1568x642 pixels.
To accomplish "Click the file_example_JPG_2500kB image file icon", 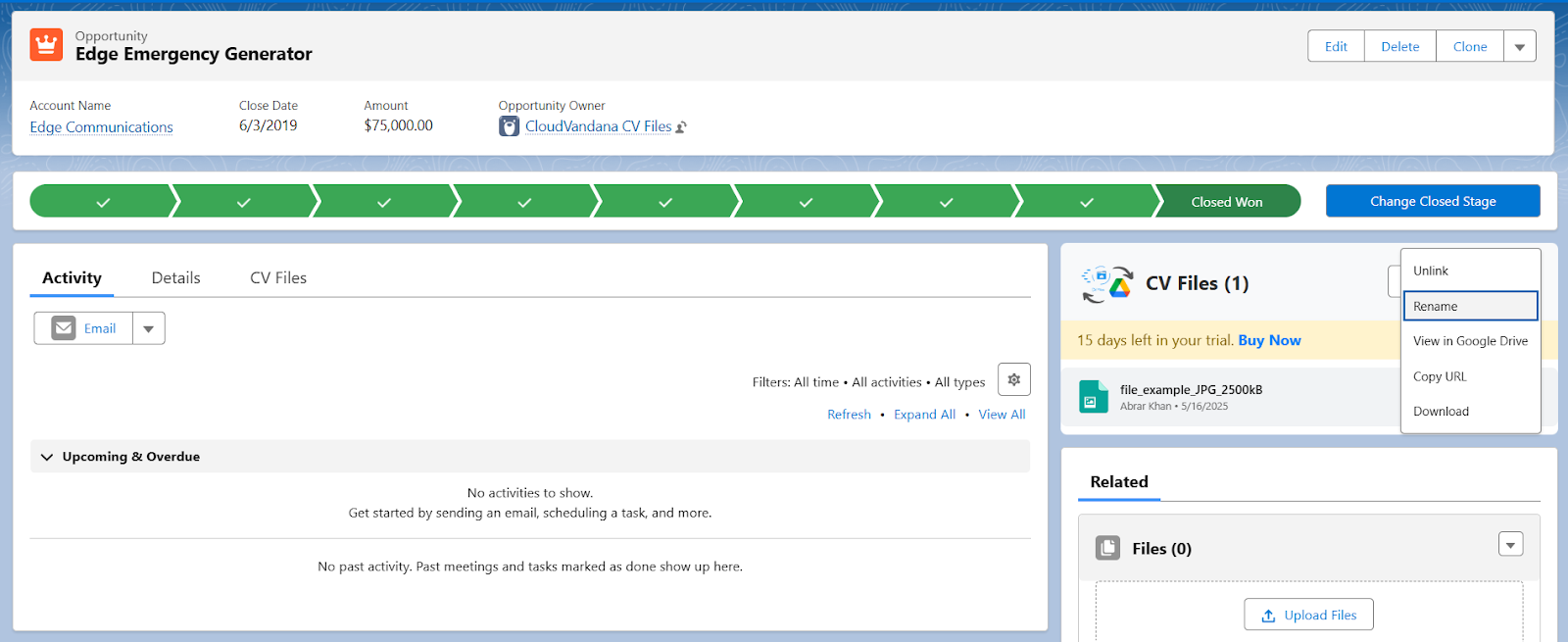I will [1094, 397].
